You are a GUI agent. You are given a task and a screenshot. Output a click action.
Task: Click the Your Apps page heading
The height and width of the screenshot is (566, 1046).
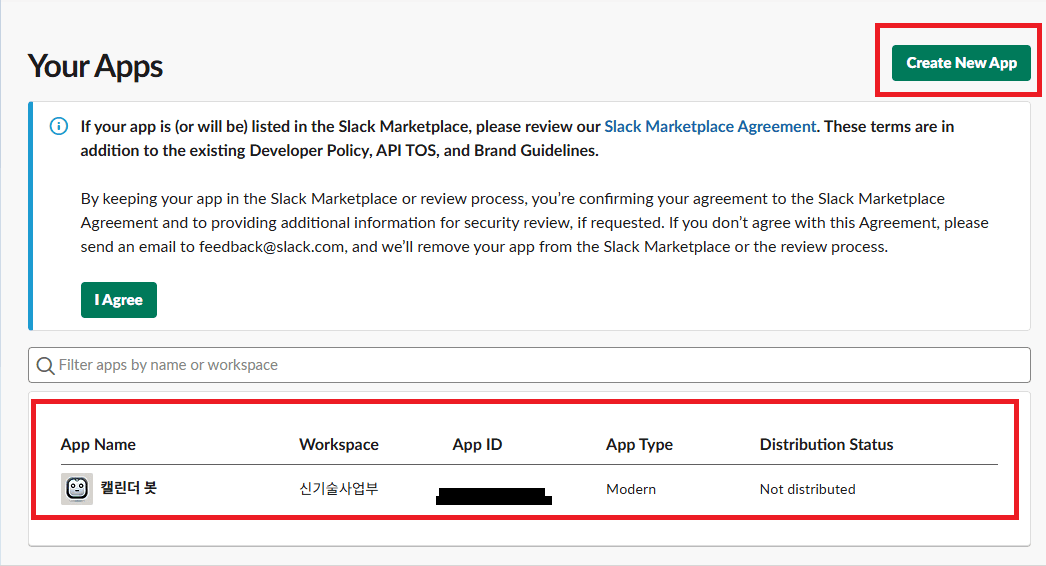(95, 66)
